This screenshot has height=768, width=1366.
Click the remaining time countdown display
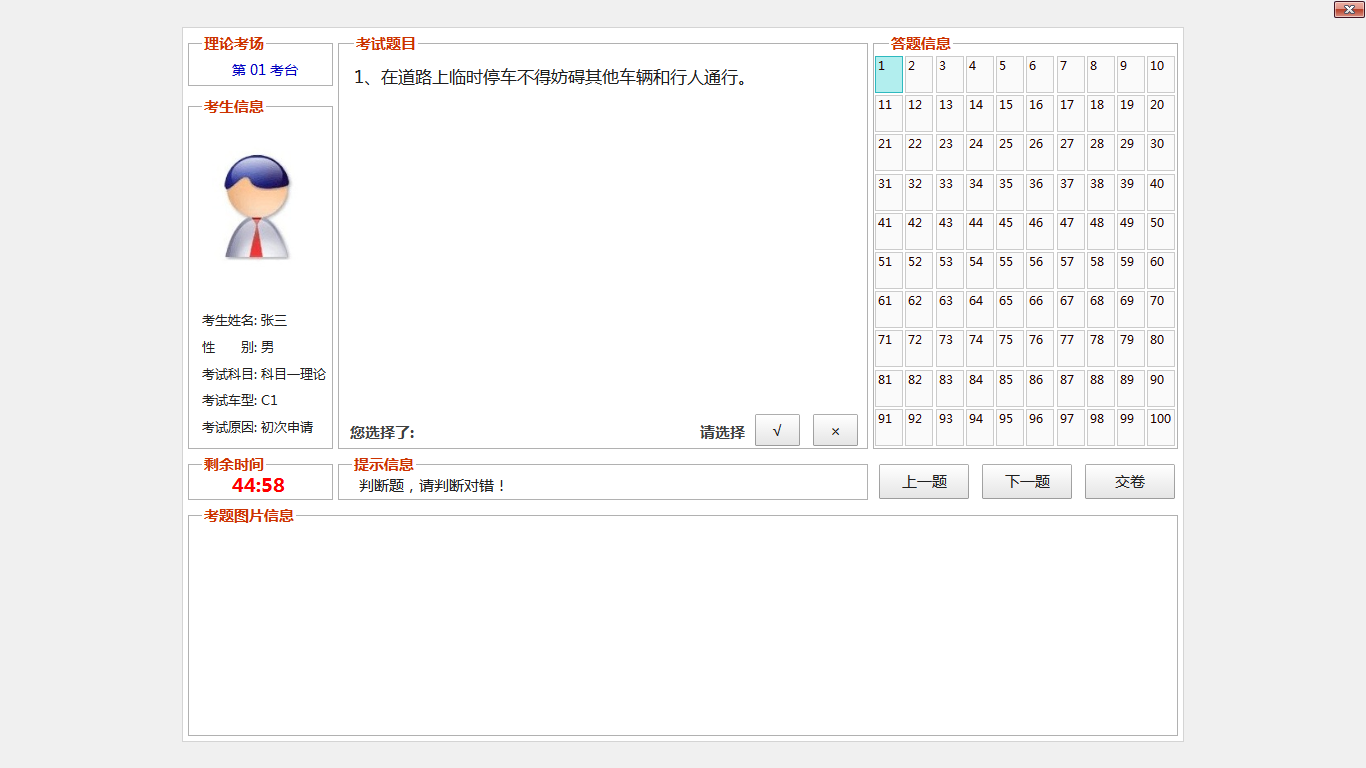[259, 486]
